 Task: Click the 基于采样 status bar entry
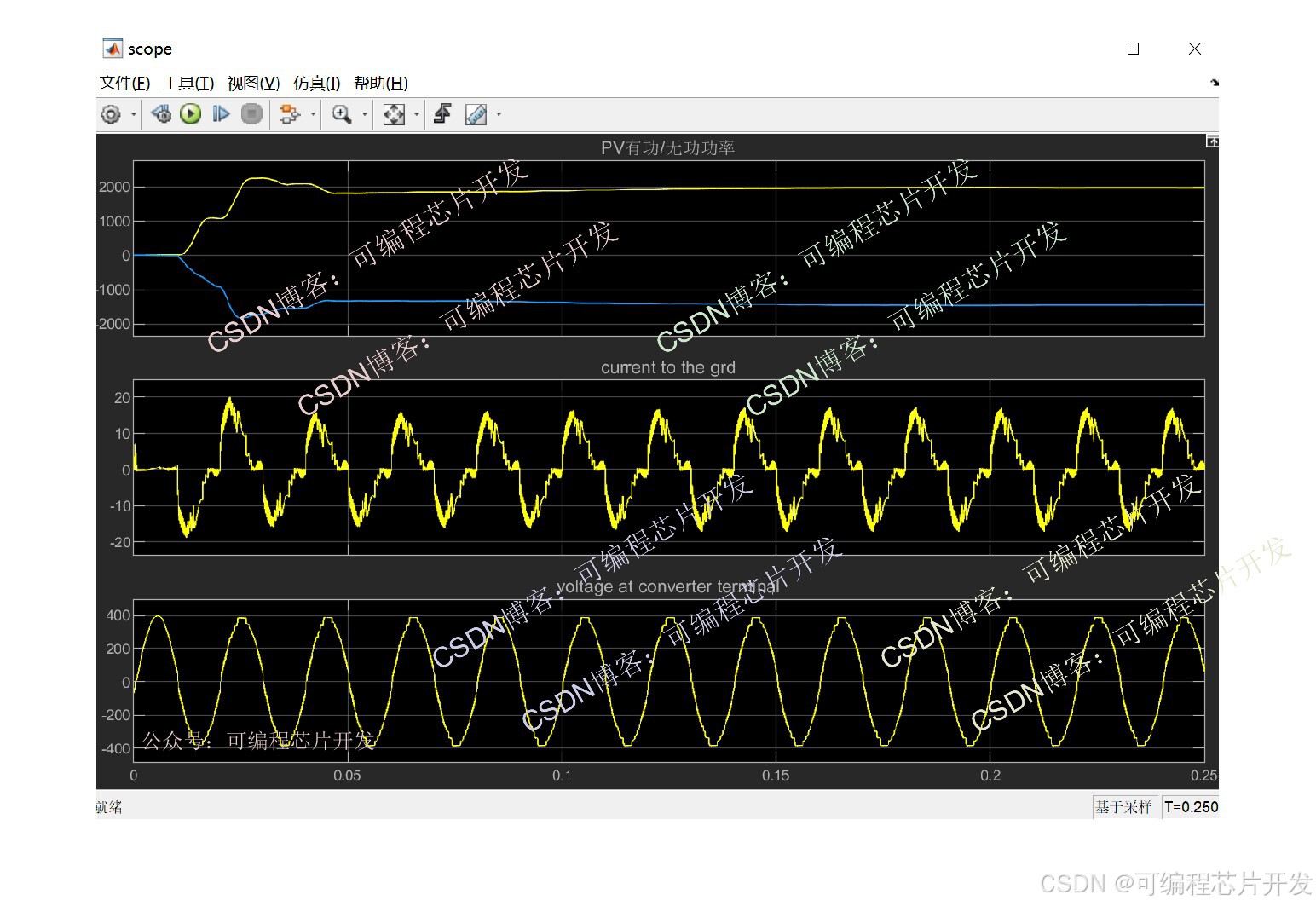pos(1123,806)
